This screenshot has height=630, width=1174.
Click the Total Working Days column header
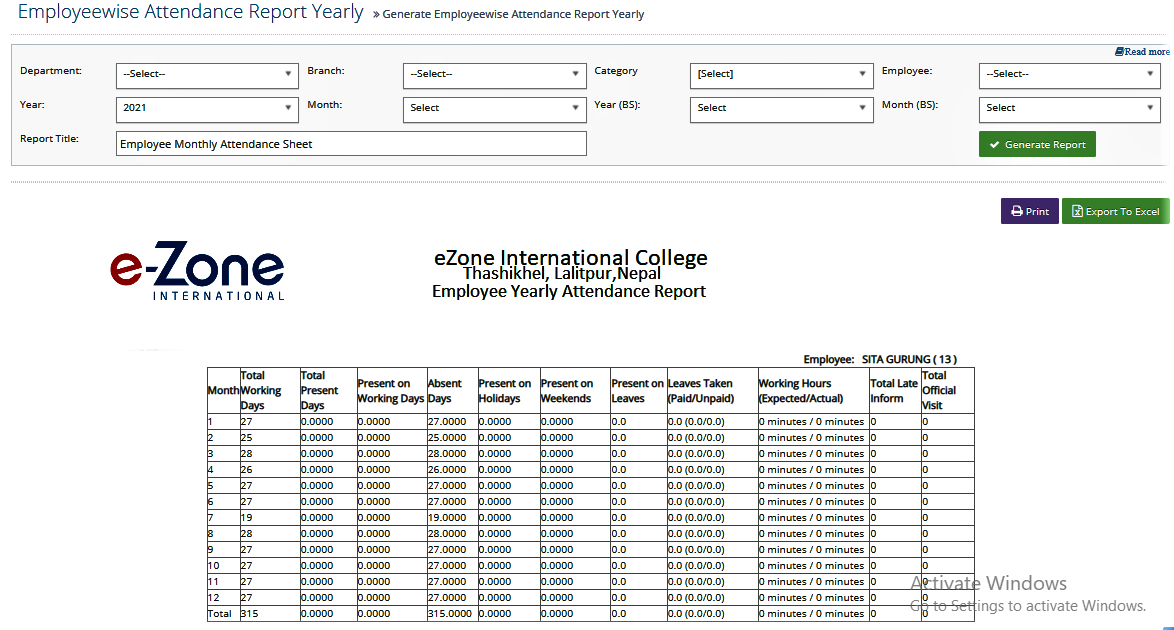point(269,390)
